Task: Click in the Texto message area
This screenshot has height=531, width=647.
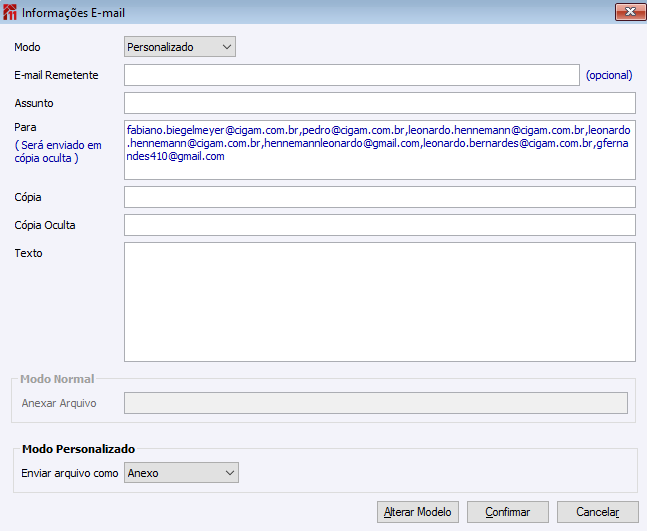Action: click(380, 302)
